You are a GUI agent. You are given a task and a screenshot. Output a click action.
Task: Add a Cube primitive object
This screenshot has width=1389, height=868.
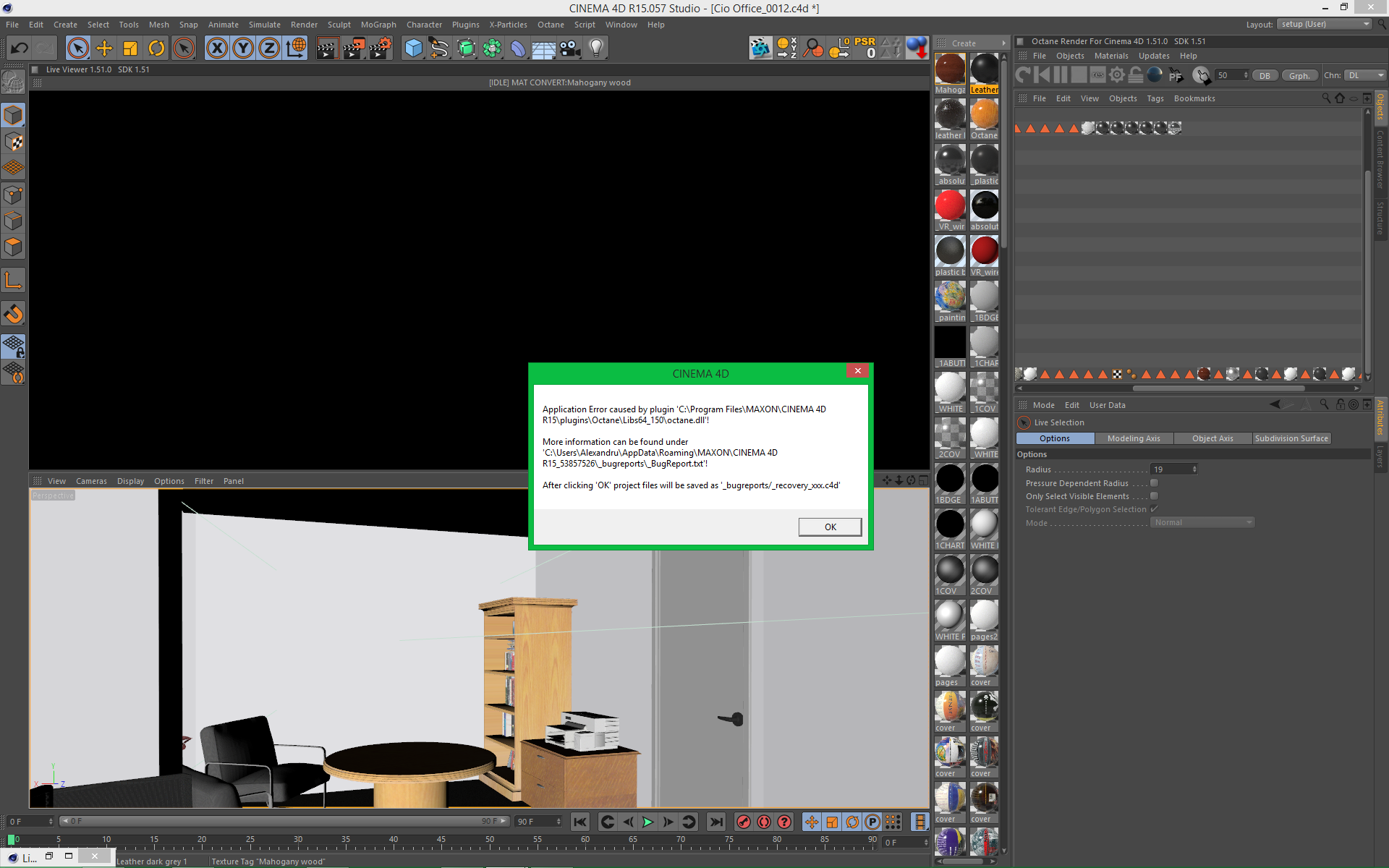(x=413, y=48)
